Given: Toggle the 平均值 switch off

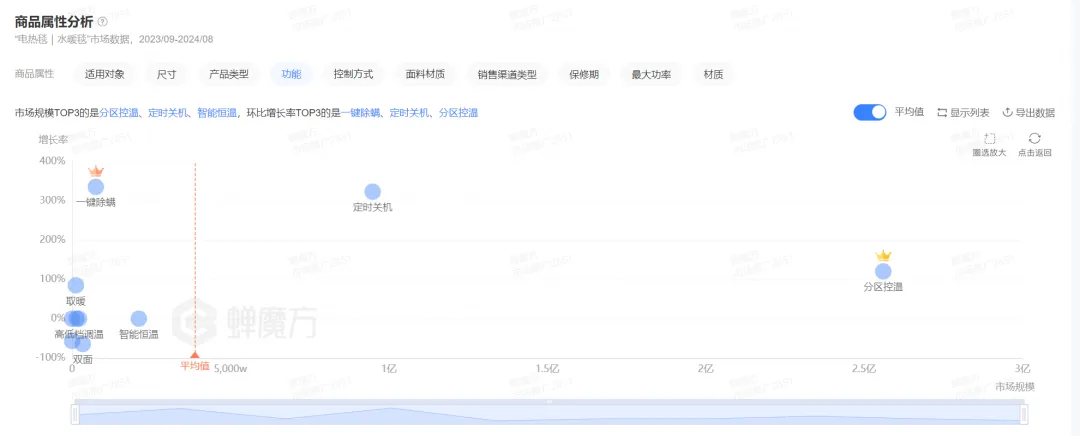Looking at the screenshot, I should [869, 112].
